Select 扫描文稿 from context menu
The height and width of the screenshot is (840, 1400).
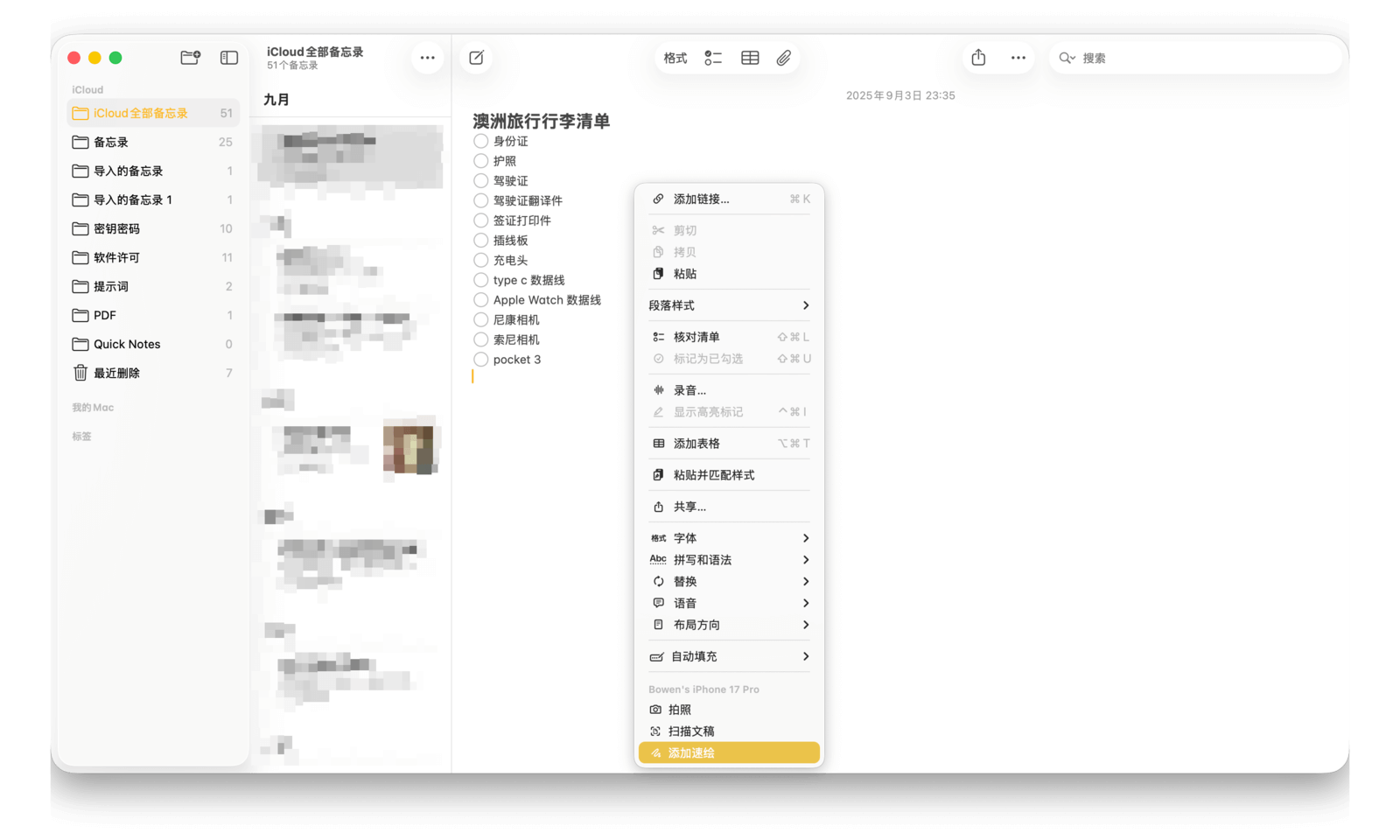[691, 731]
